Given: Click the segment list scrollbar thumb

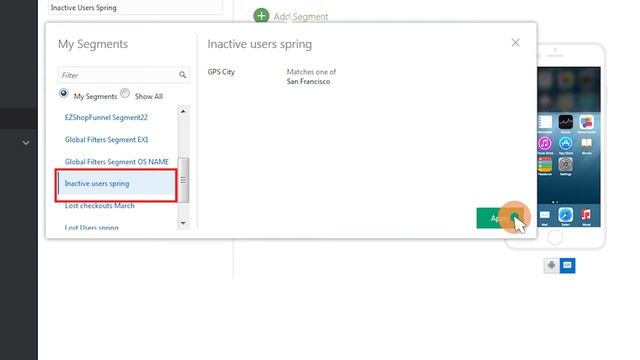Looking at the screenshot, I should click(x=183, y=180).
